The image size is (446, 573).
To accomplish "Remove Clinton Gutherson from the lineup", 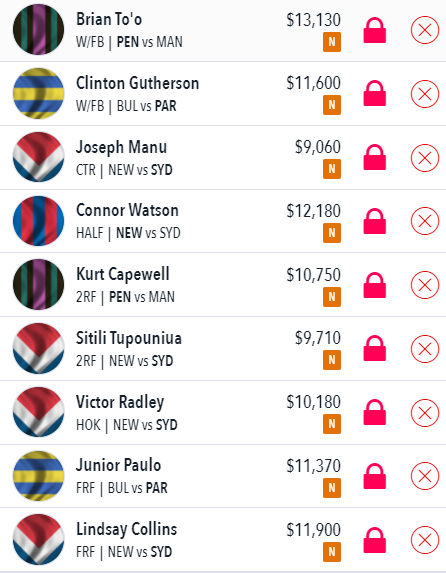I will click(425, 94).
